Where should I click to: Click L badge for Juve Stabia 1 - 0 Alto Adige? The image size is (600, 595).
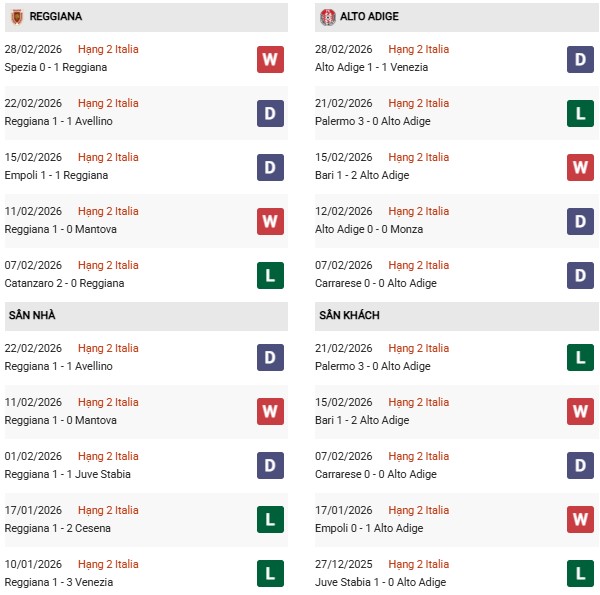(x=581, y=574)
